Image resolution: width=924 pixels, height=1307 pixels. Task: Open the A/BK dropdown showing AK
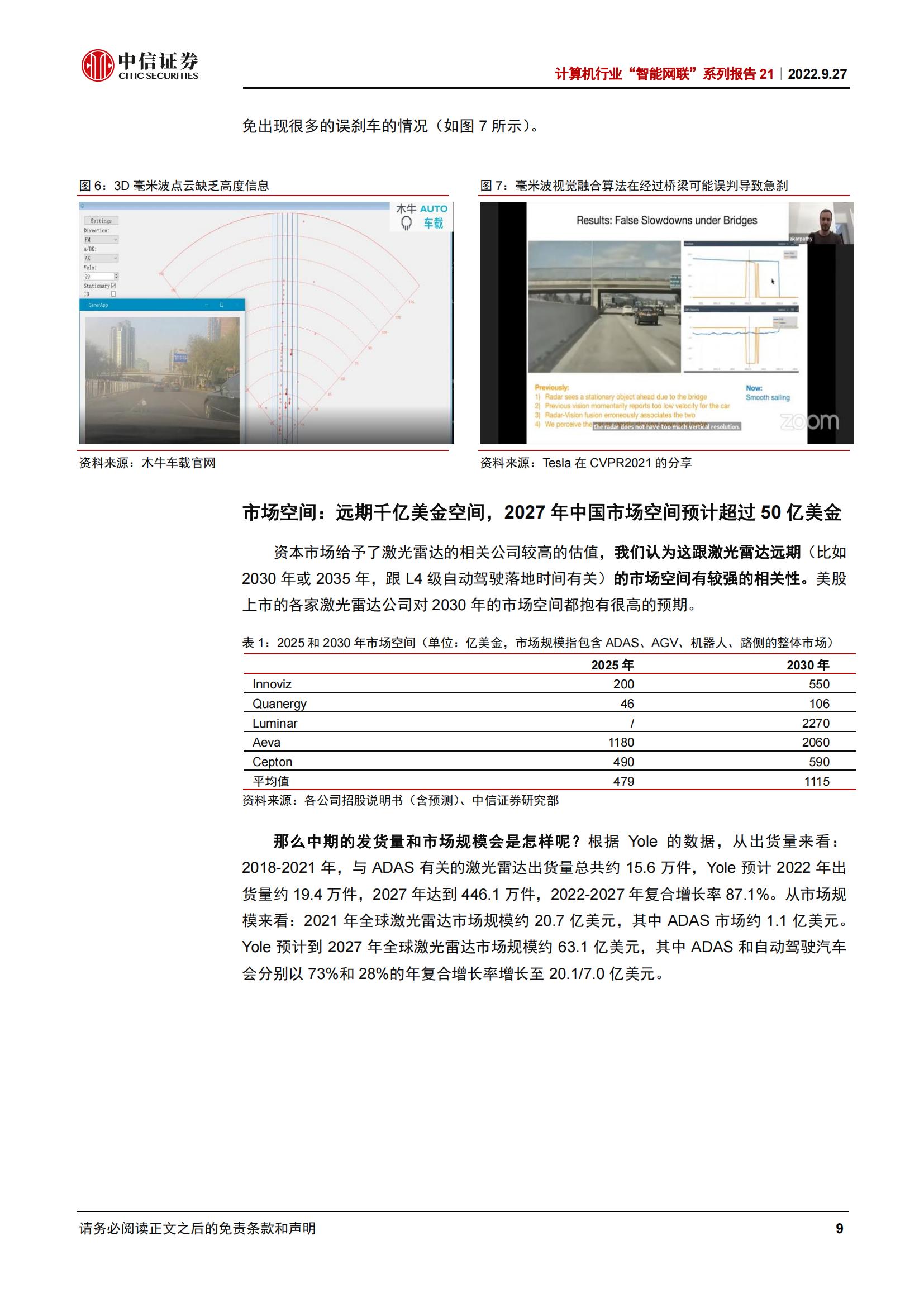coord(101,258)
